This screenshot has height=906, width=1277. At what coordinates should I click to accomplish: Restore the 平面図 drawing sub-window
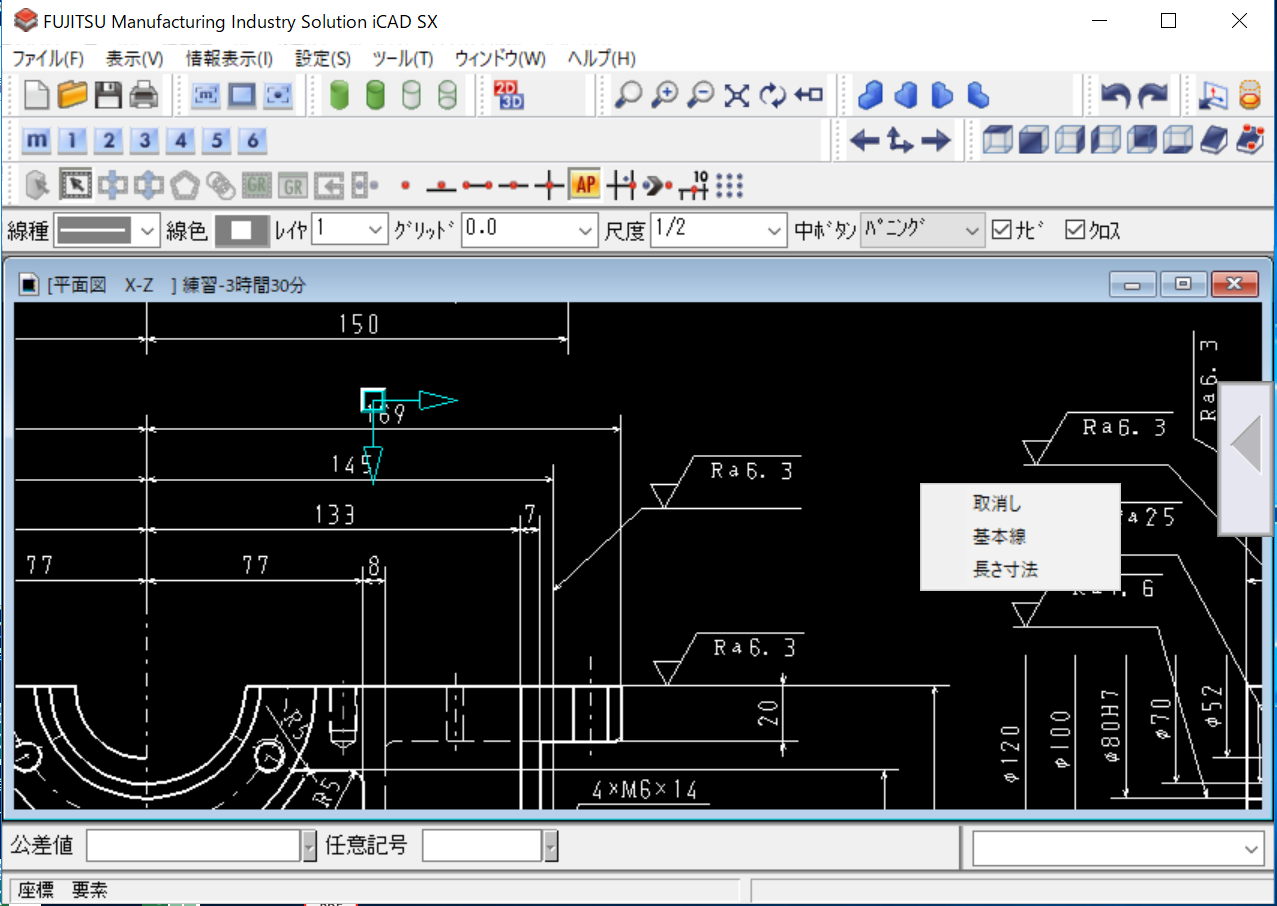[x=1184, y=284]
